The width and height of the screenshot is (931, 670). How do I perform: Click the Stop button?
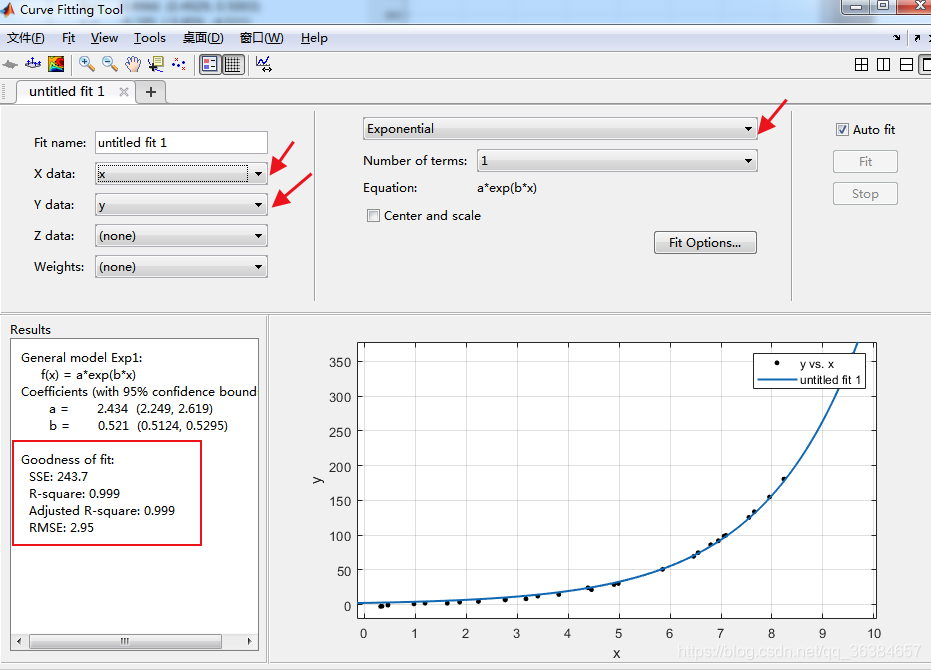[865, 194]
